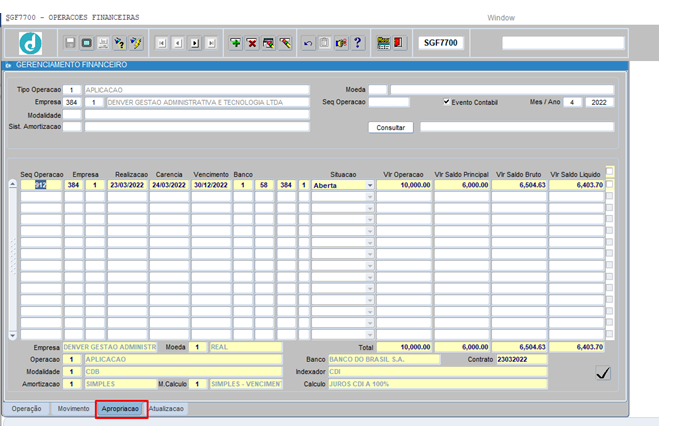Go to first record navigation icon
The height and width of the screenshot is (435, 674).
(x=161, y=43)
